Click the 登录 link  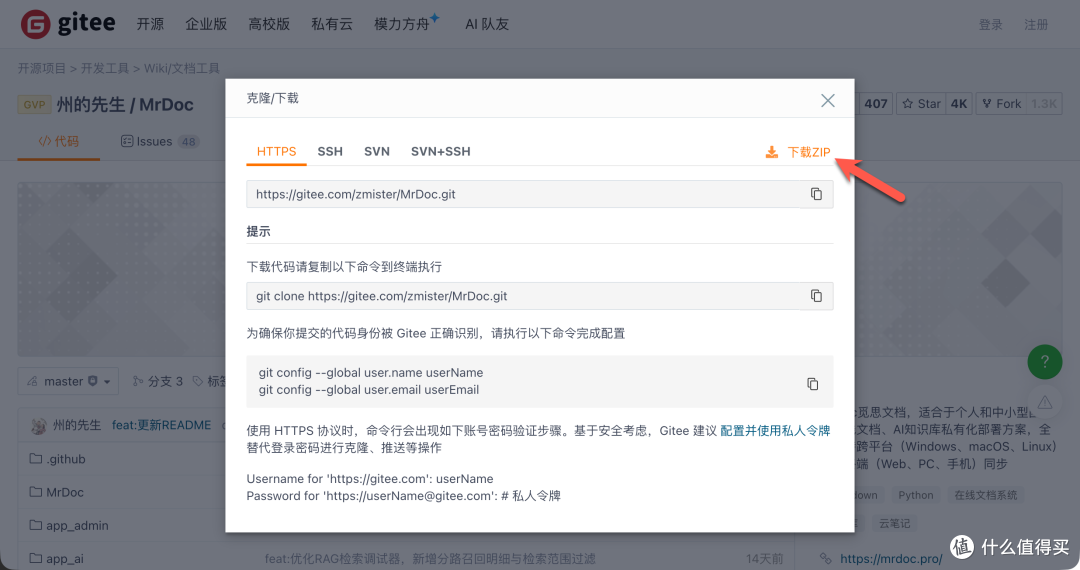pyautogui.click(x=990, y=25)
